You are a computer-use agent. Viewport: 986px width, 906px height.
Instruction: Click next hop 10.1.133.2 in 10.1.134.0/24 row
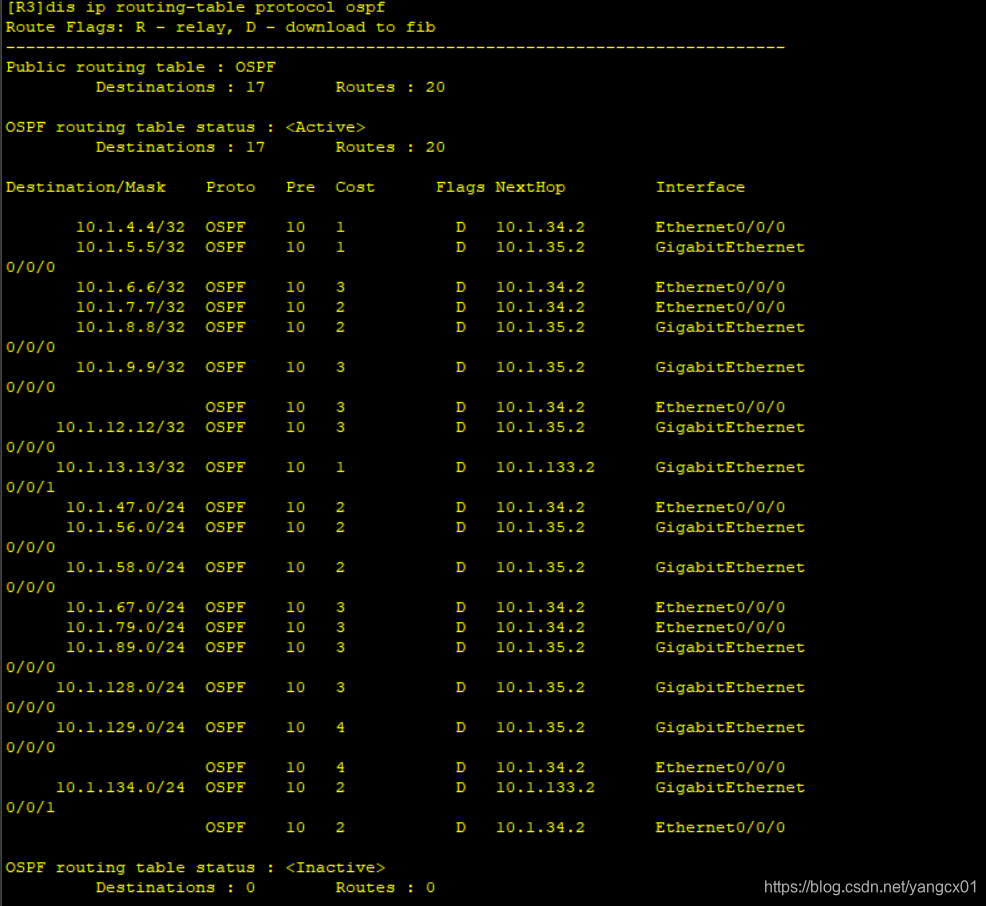(545, 788)
